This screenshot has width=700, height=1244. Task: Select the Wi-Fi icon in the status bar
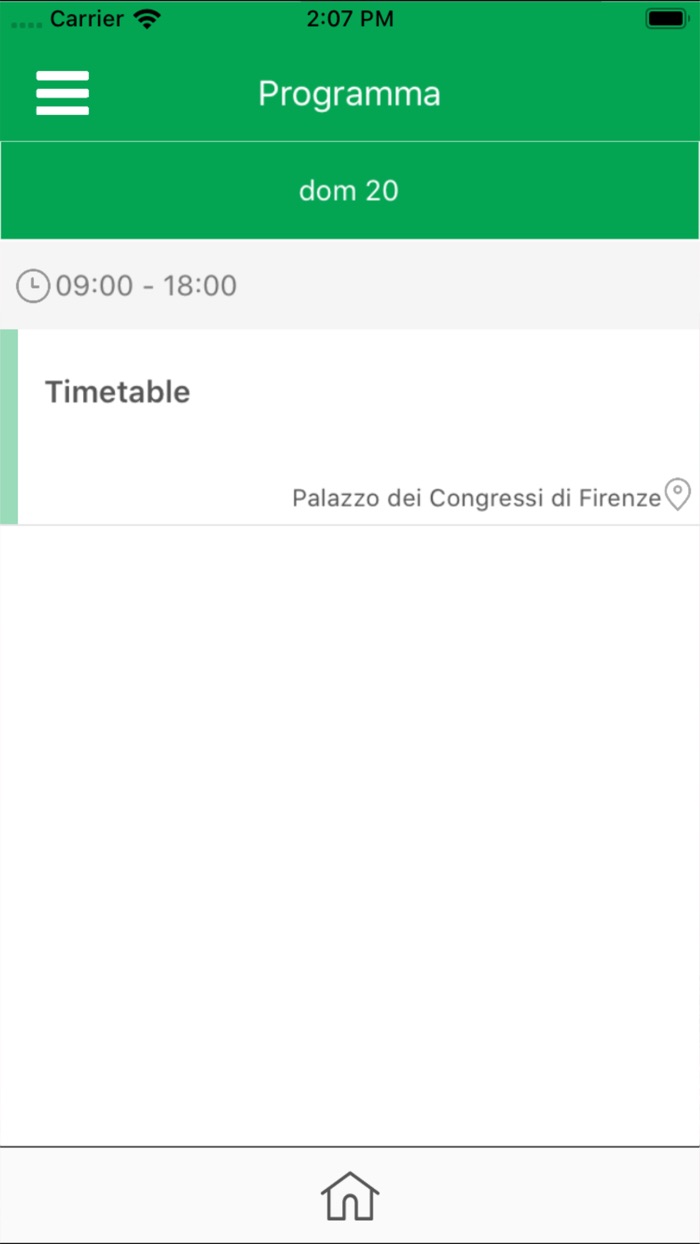point(148,17)
